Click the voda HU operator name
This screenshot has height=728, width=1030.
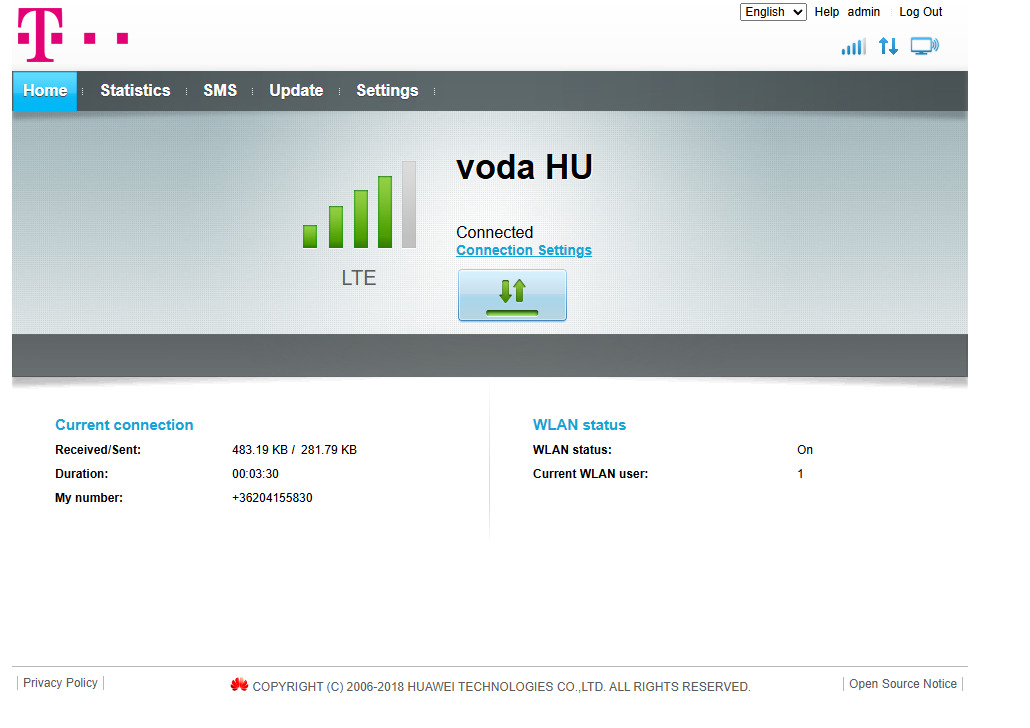(x=524, y=167)
